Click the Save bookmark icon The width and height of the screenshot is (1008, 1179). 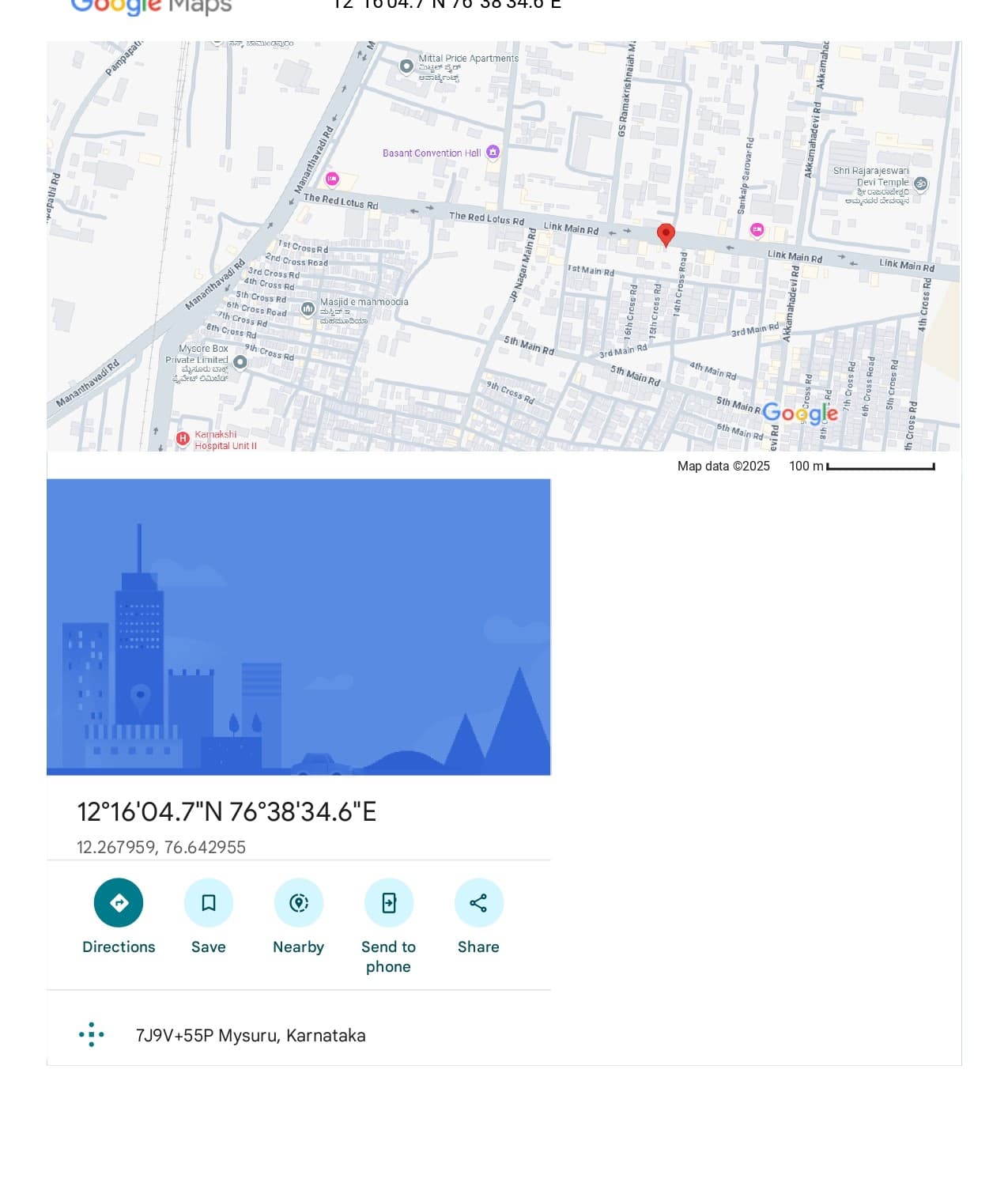click(209, 902)
